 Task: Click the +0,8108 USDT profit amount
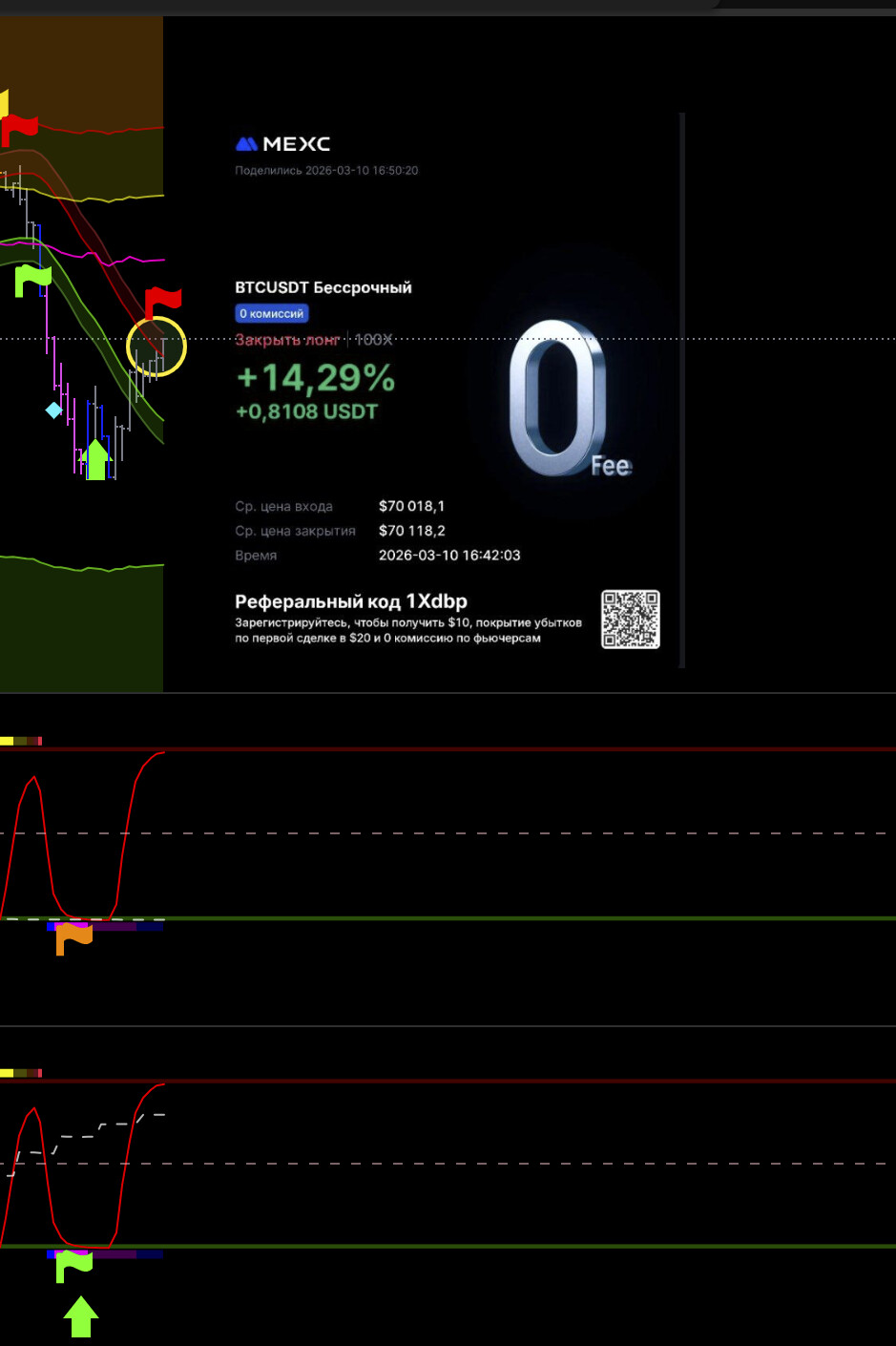[x=307, y=412]
